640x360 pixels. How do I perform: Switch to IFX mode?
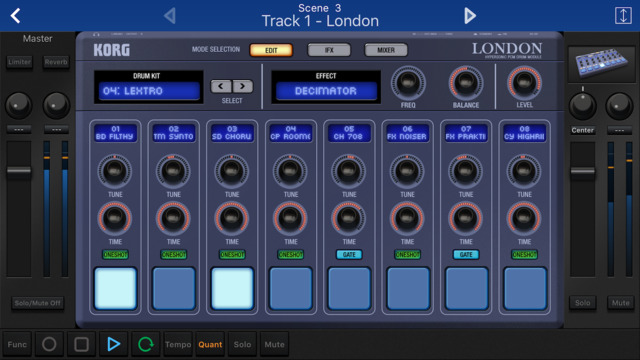(x=329, y=50)
